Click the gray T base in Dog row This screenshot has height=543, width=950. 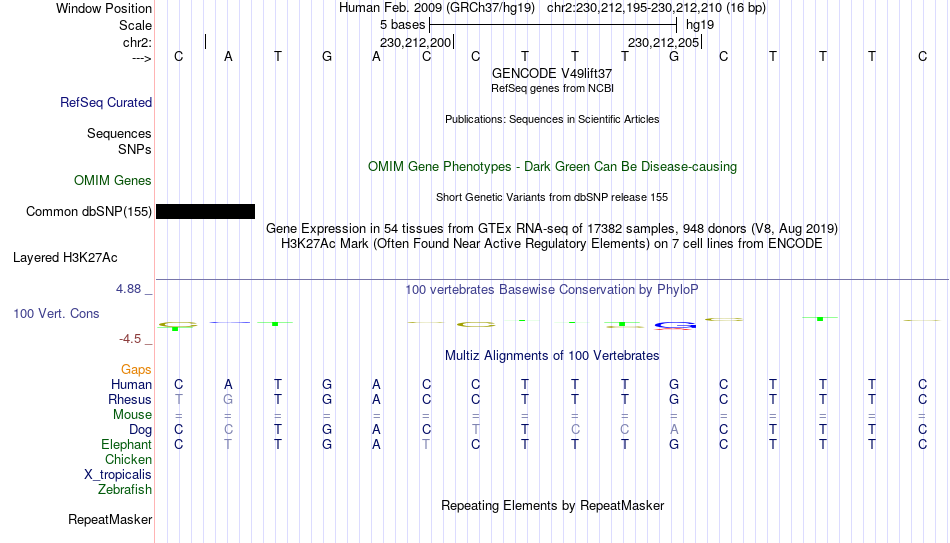pyautogui.click(x=476, y=430)
